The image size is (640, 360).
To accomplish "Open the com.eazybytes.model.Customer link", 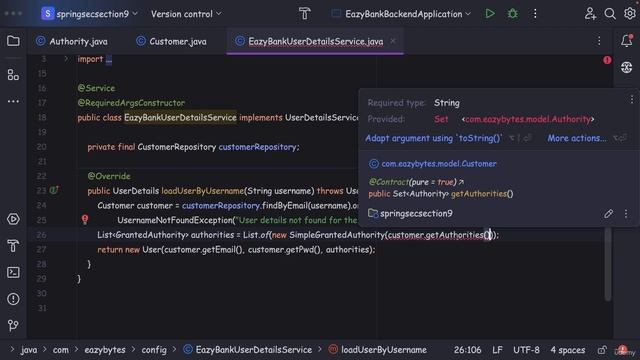I will [x=439, y=164].
